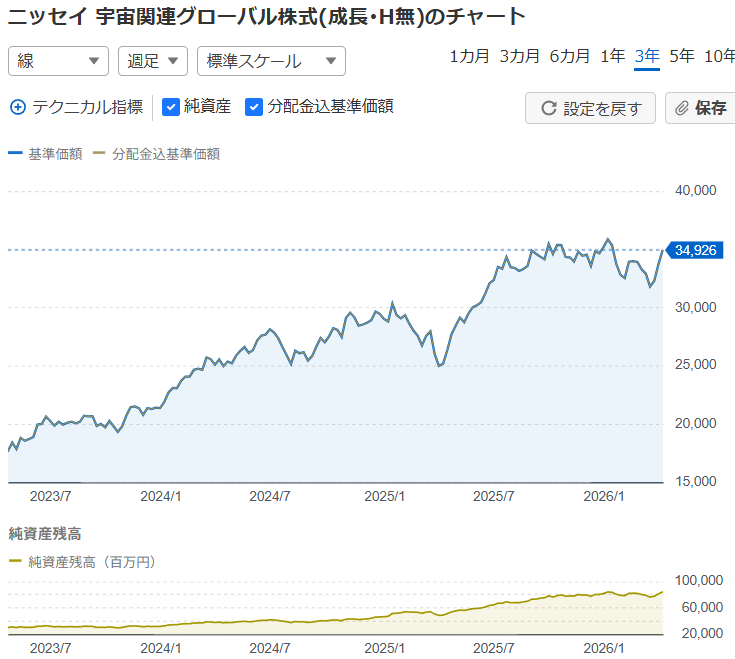This screenshot has width=735, height=659.
Task: Click the tan 分配金込基準価額 legend marker
Action: tap(99, 154)
